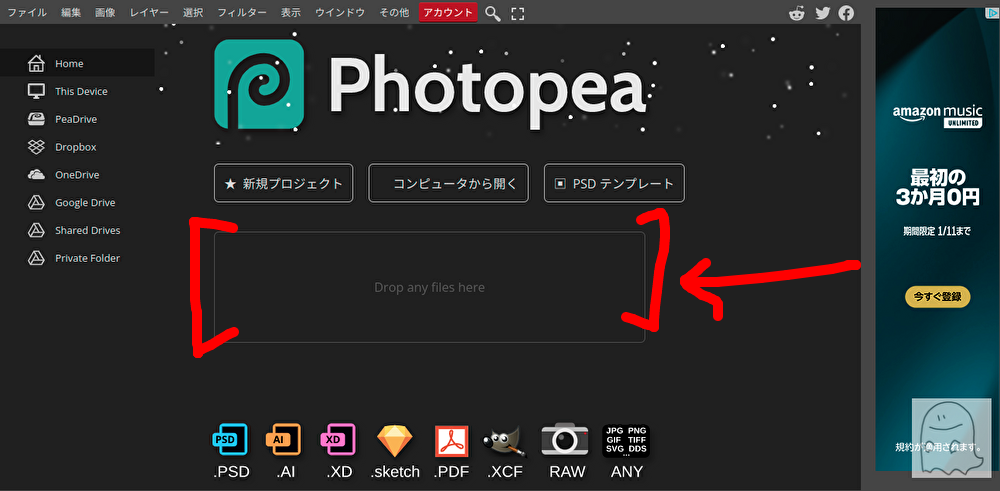Click the Google Drive triangle icon
The width and height of the screenshot is (1000, 491).
(36, 202)
